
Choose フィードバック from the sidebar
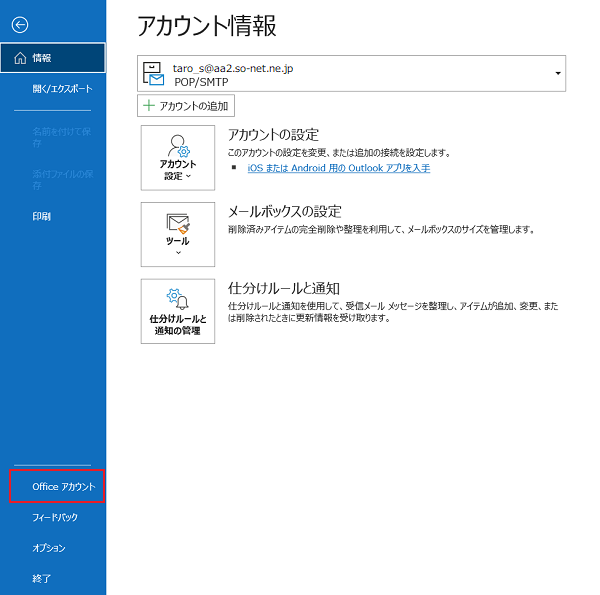[54, 518]
